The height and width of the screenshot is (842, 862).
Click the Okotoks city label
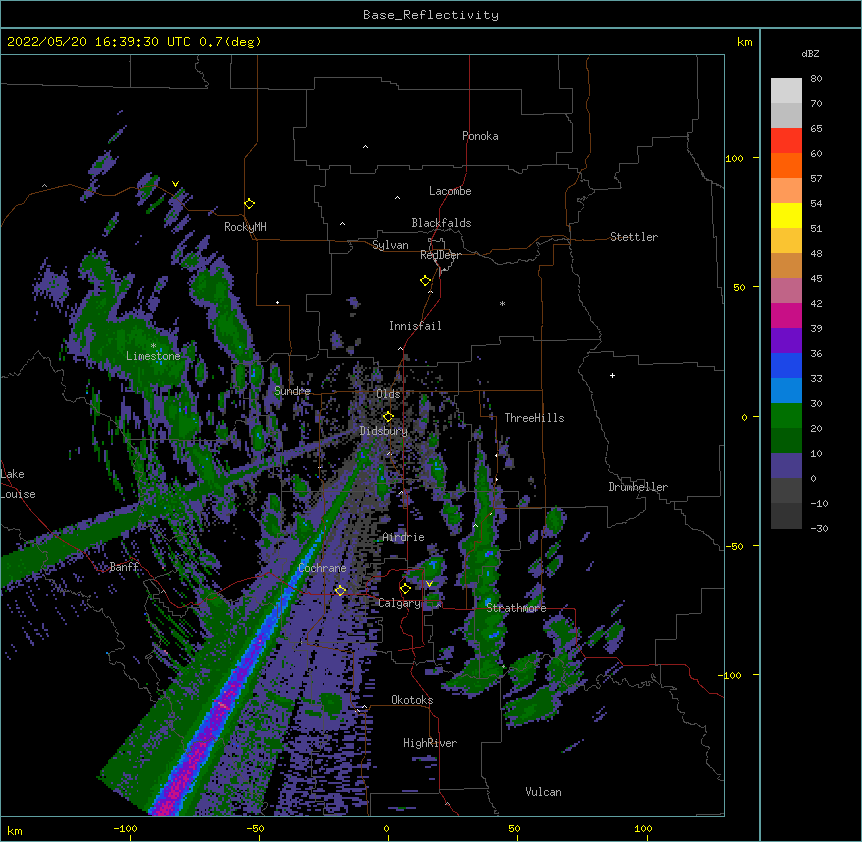pyautogui.click(x=412, y=700)
